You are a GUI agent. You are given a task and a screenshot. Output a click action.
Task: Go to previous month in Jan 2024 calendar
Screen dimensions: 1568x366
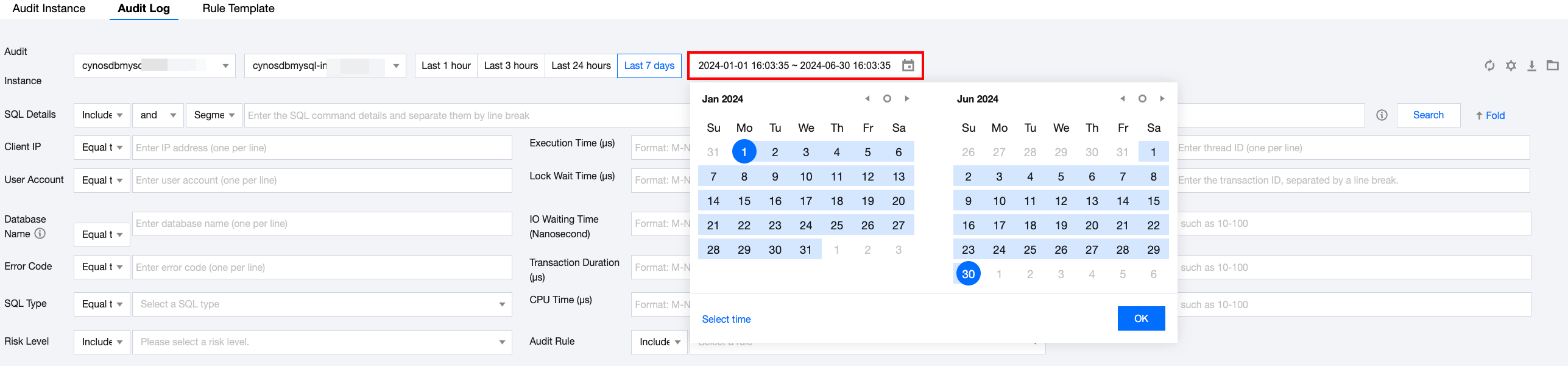[x=867, y=99]
